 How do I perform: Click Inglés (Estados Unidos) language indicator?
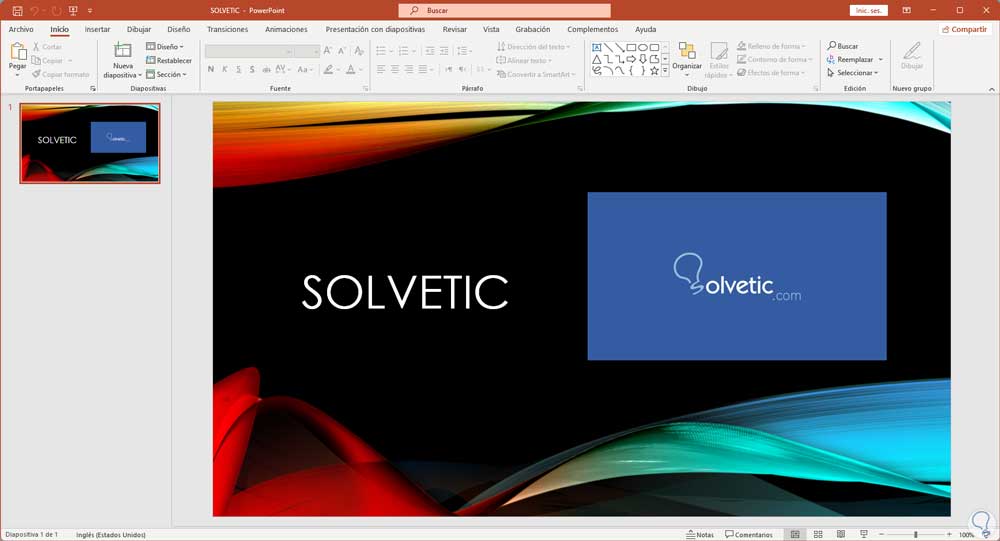[x=111, y=535]
